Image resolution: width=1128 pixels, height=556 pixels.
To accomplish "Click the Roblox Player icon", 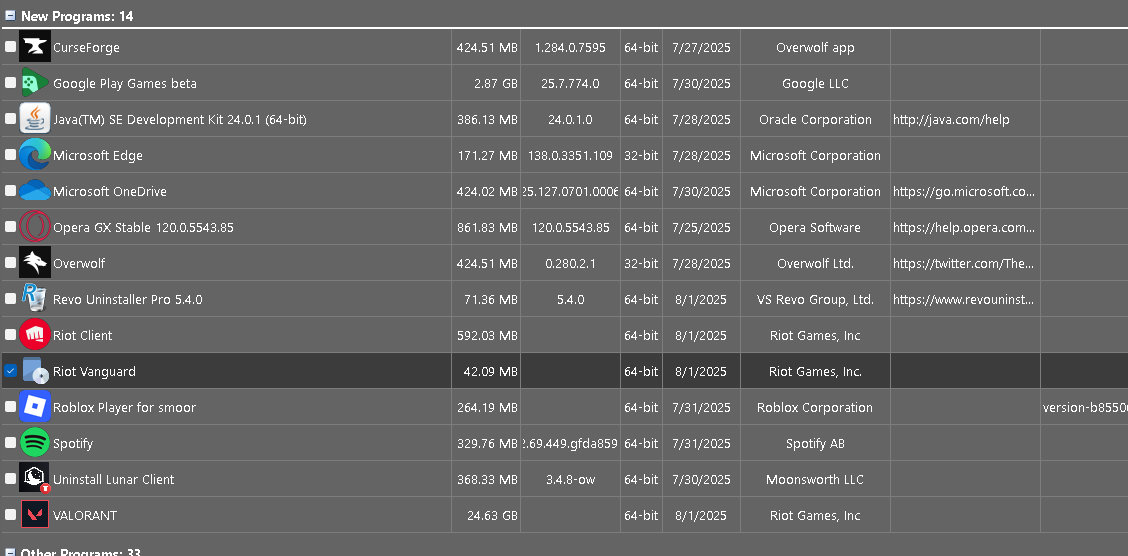I will point(35,407).
